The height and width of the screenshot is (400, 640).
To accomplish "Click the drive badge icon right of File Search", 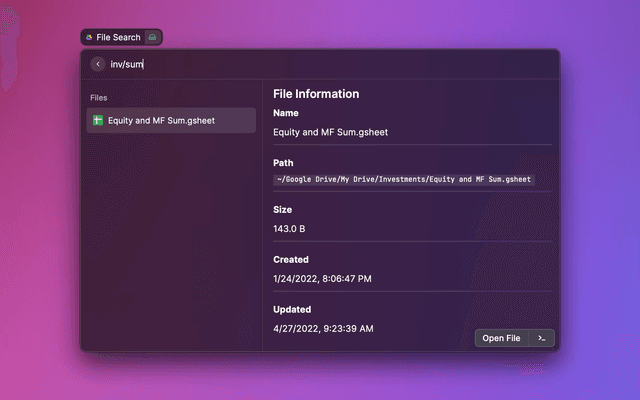I will pos(152,37).
